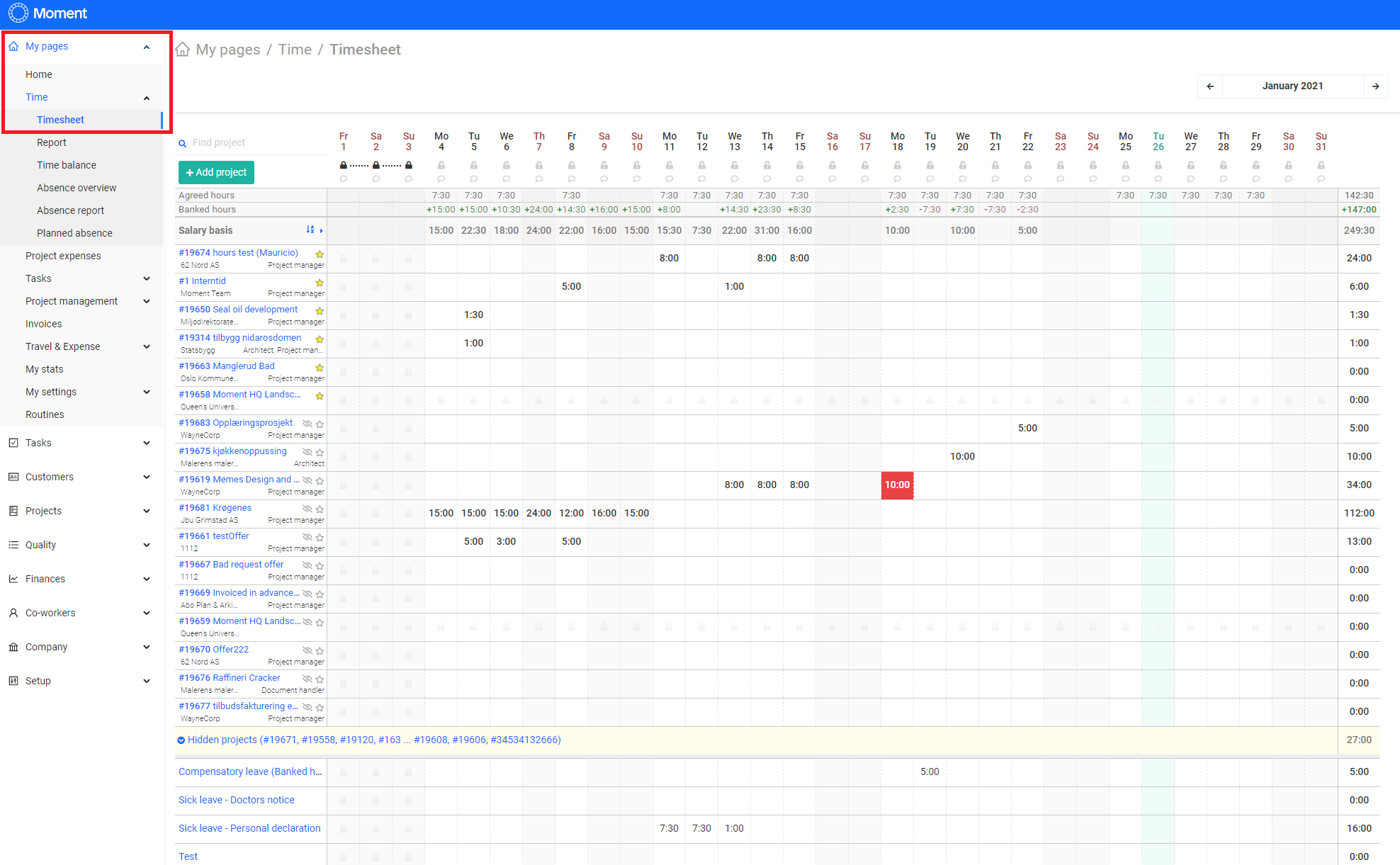Screen dimensions: 1400x865
Task: Expand Salary basis with the small arrow
Action: [322, 231]
